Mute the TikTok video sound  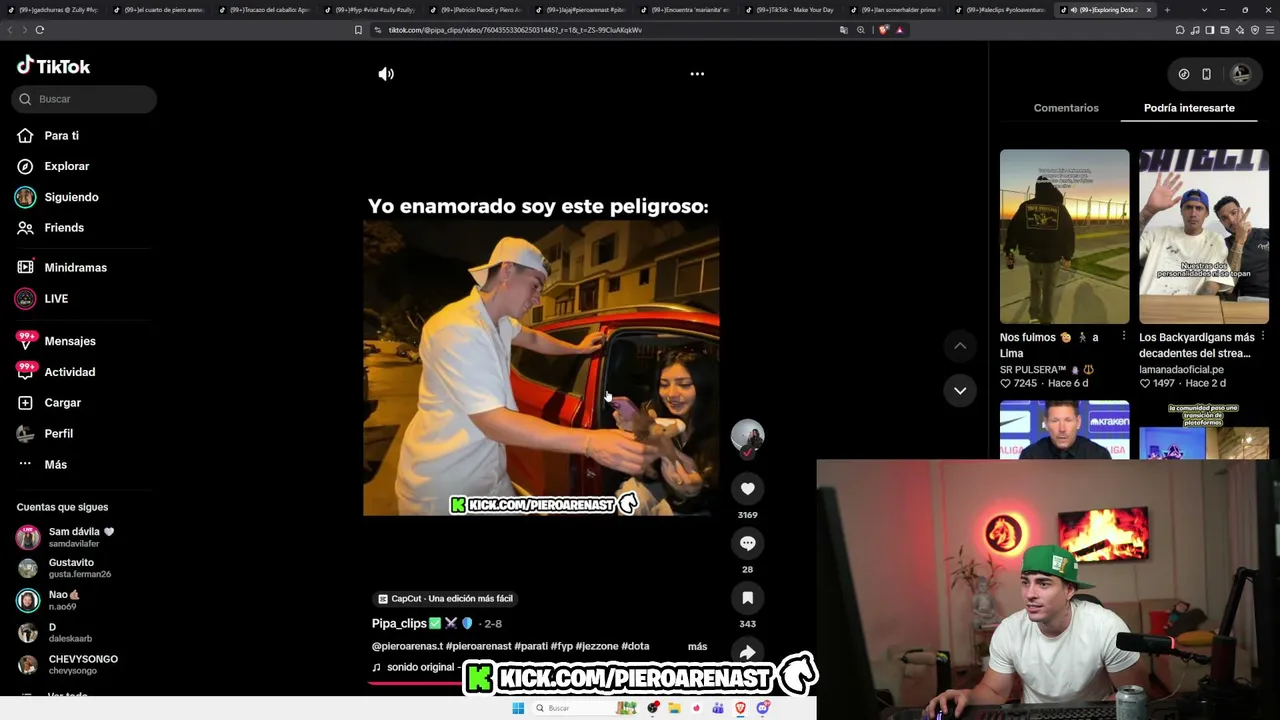click(x=386, y=74)
